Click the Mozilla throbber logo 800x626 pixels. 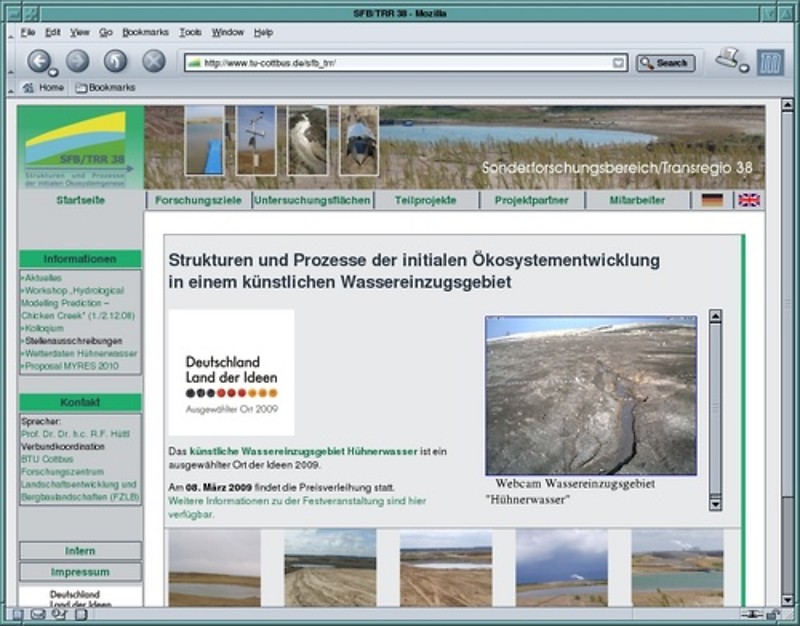coord(770,63)
